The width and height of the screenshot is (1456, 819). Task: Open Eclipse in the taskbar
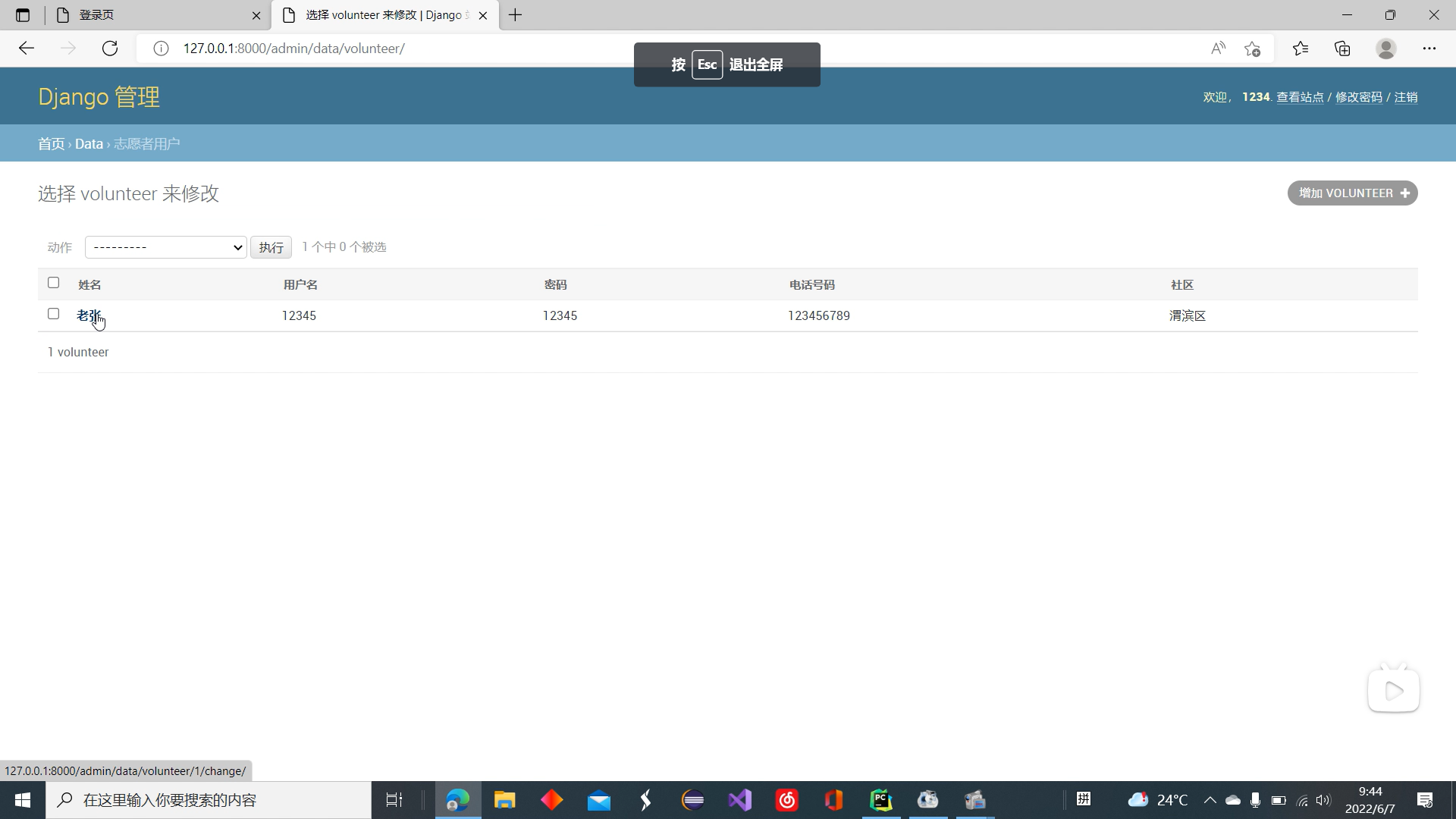point(693,800)
